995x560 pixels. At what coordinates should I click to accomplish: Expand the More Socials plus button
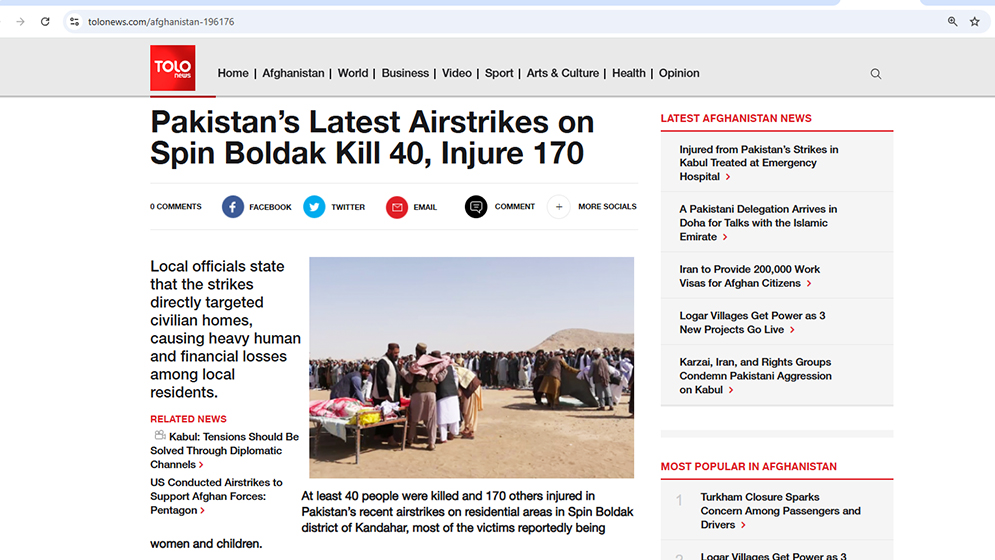pos(558,207)
